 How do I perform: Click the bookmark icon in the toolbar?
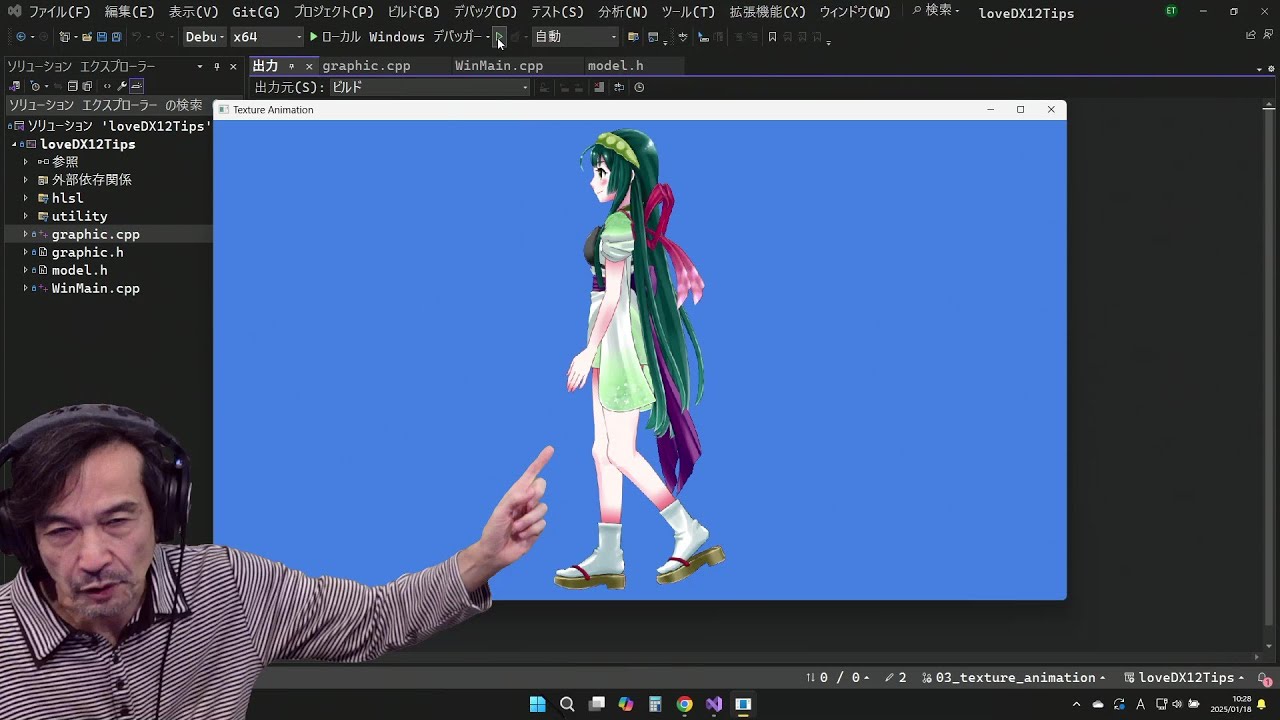(x=772, y=37)
